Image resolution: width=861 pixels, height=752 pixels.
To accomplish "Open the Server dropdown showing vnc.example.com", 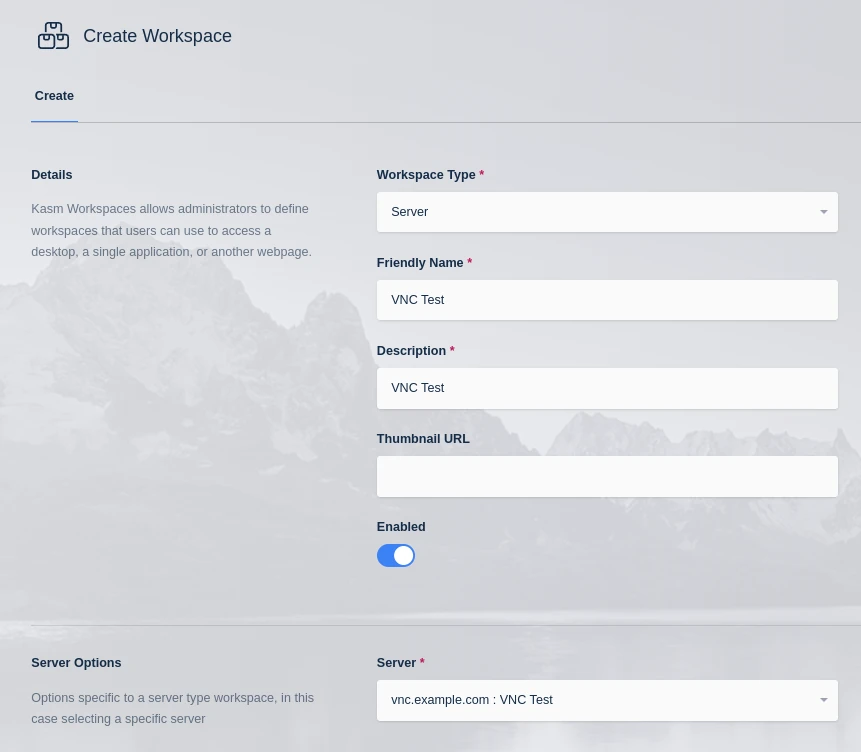I will point(607,700).
